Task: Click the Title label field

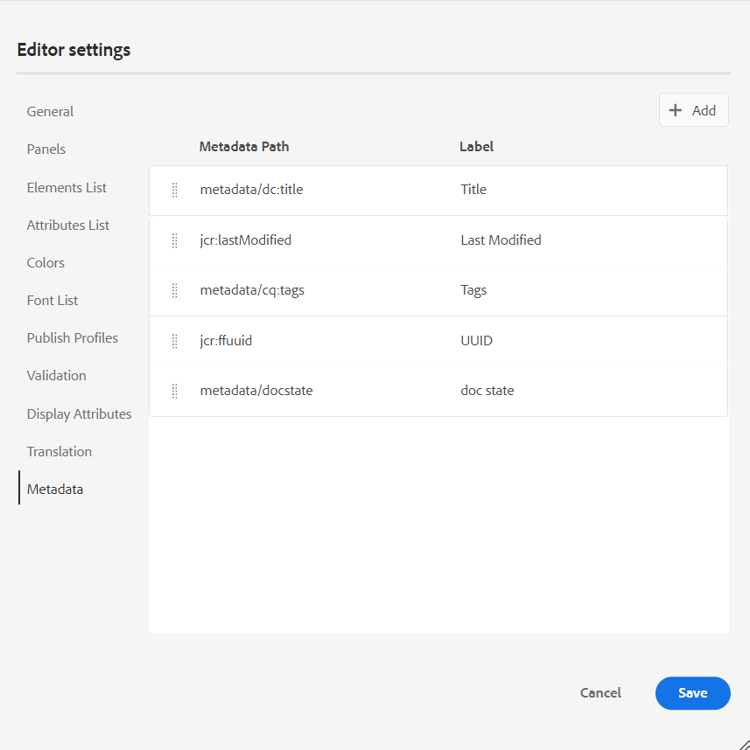Action: pyautogui.click(x=474, y=190)
